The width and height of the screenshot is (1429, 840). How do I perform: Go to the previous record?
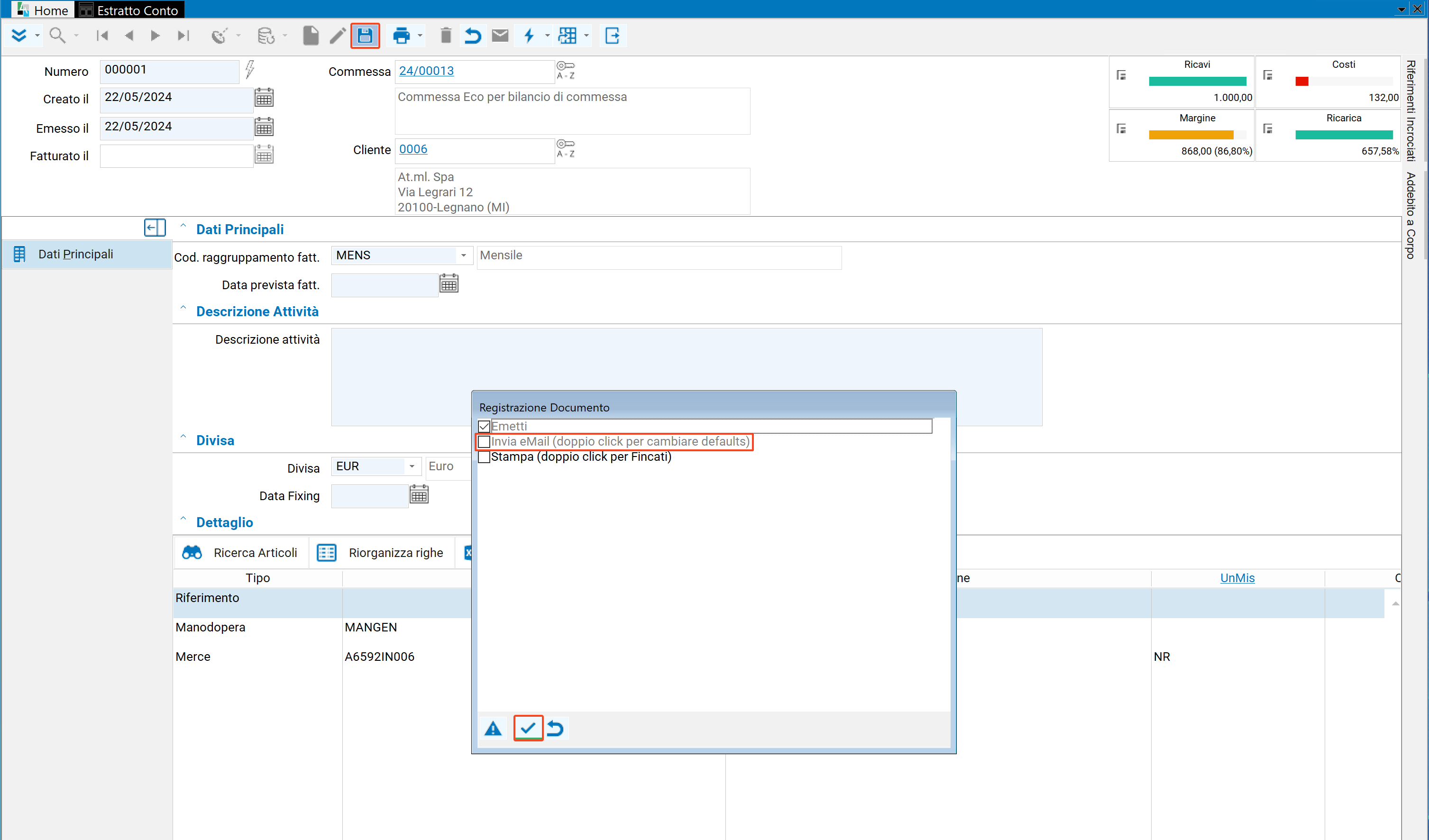[128, 36]
